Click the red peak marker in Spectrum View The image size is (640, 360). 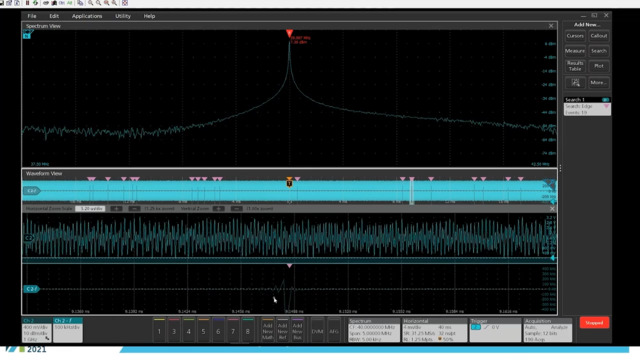[289, 33]
